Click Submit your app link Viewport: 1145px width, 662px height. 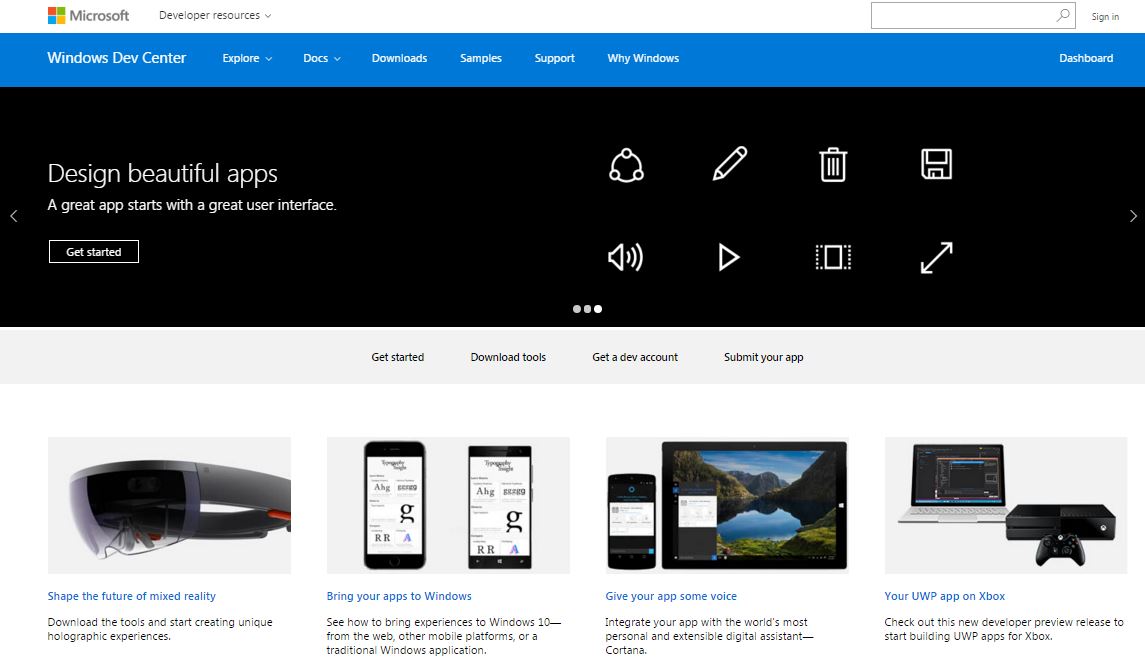pos(763,357)
